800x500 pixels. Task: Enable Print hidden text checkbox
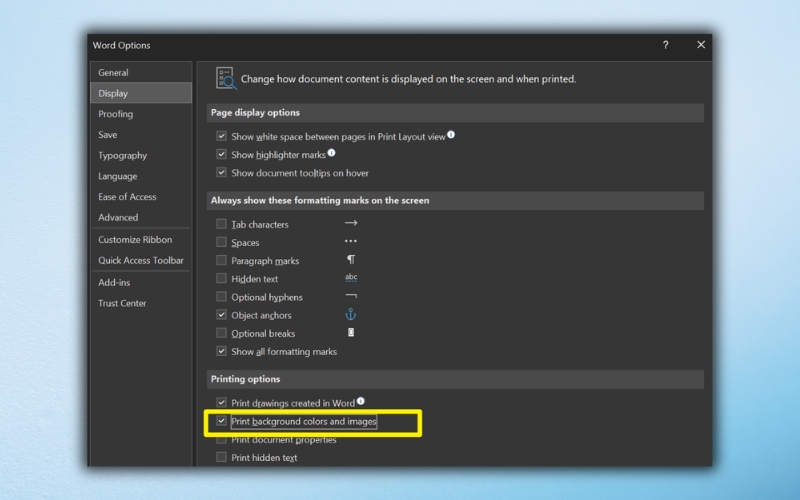pyautogui.click(x=221, y=457)
